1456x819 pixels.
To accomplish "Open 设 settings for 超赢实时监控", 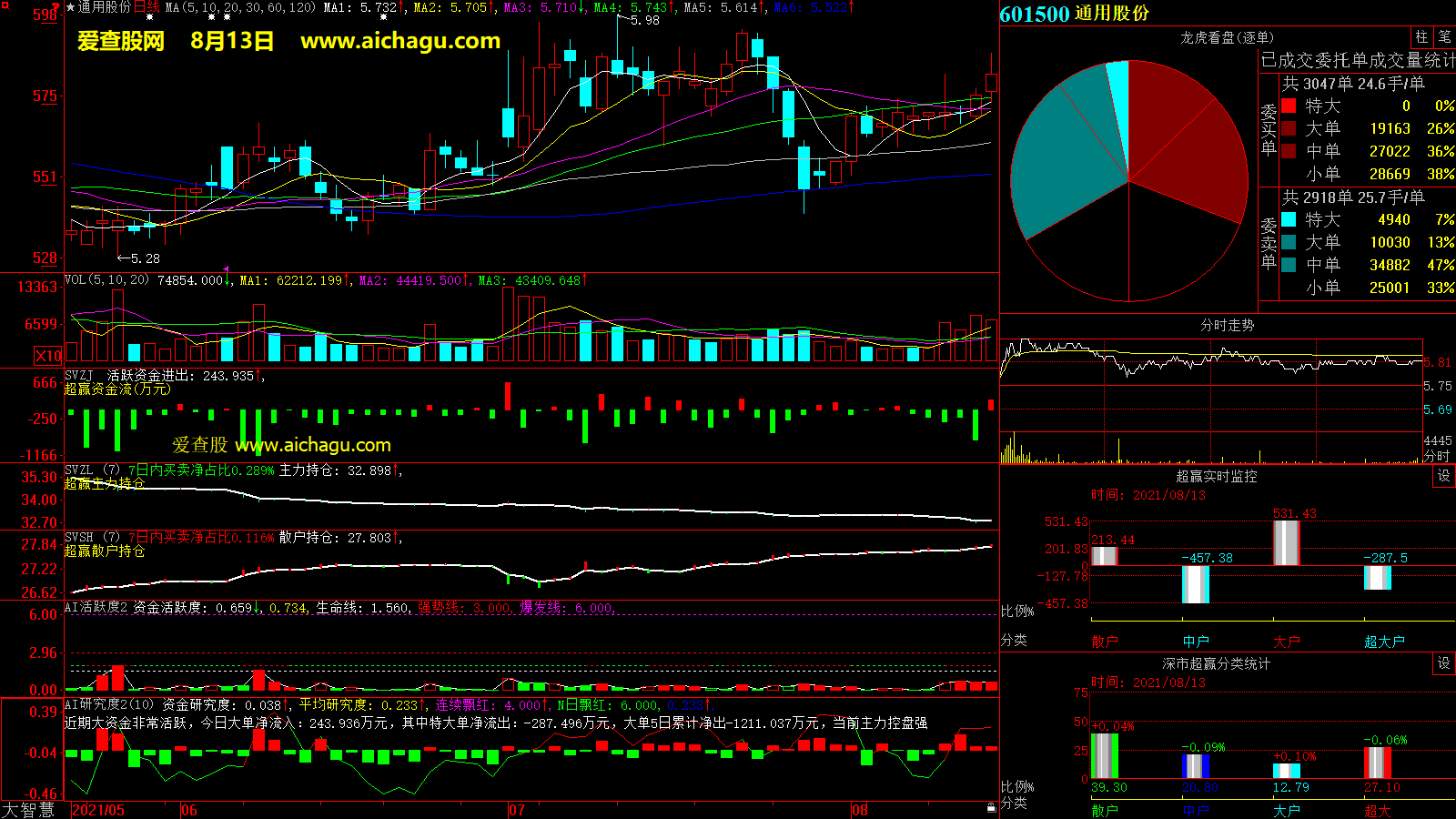I will click(x=1443, y=476).
